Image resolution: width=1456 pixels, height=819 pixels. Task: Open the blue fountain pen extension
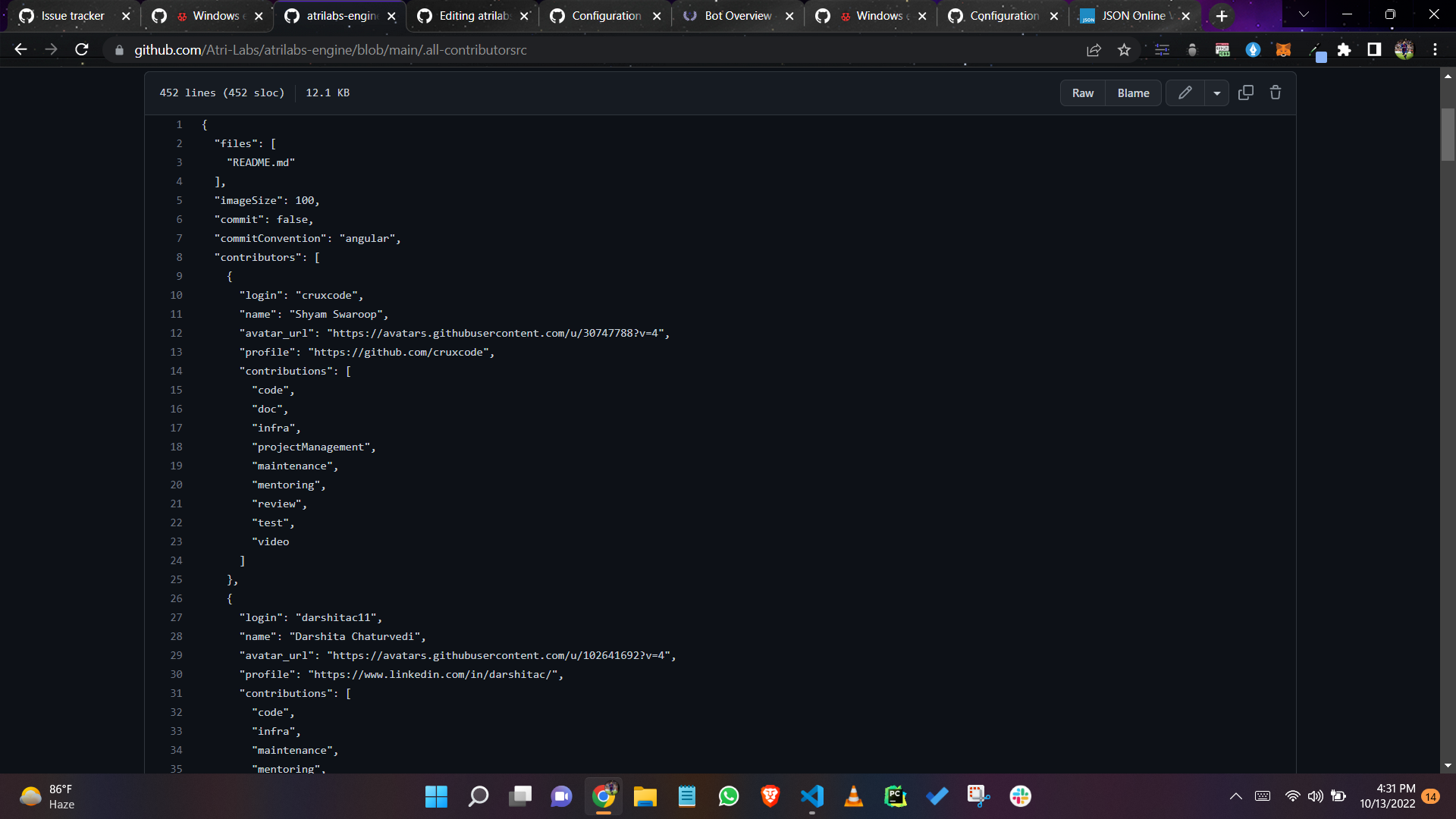pyautogui.click(x=1254, y=49)
